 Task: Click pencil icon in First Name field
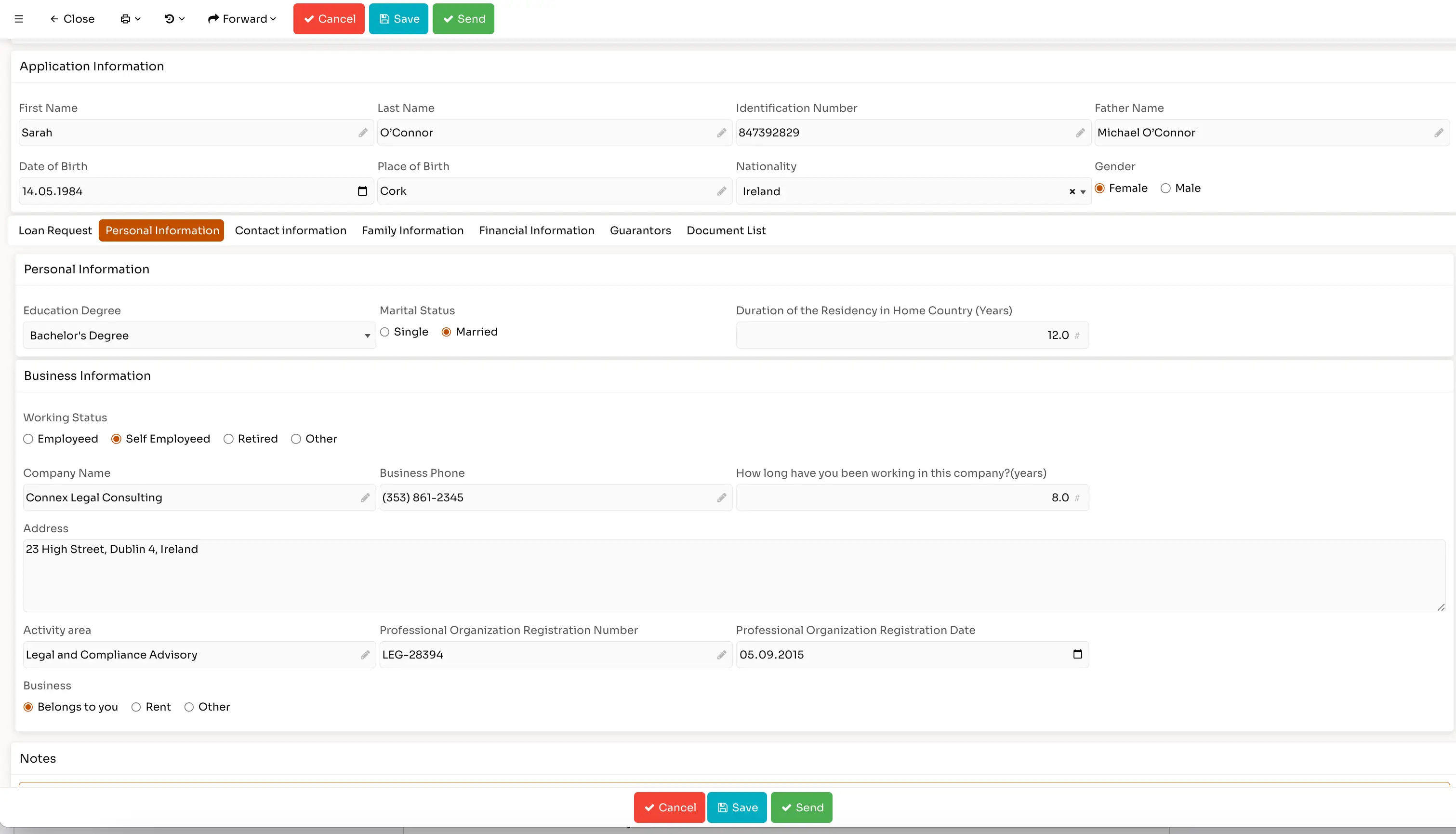coord(363,133)
